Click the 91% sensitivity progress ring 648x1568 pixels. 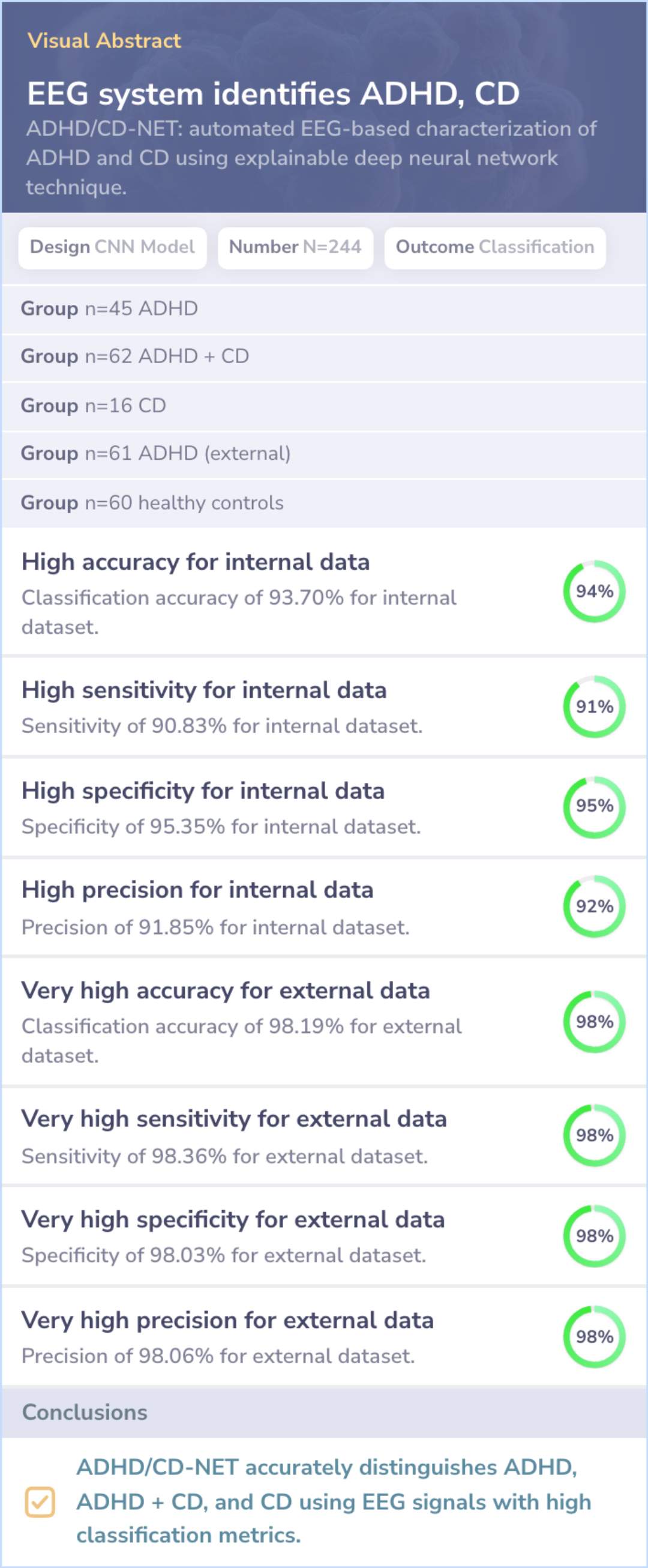click(594, 707)
